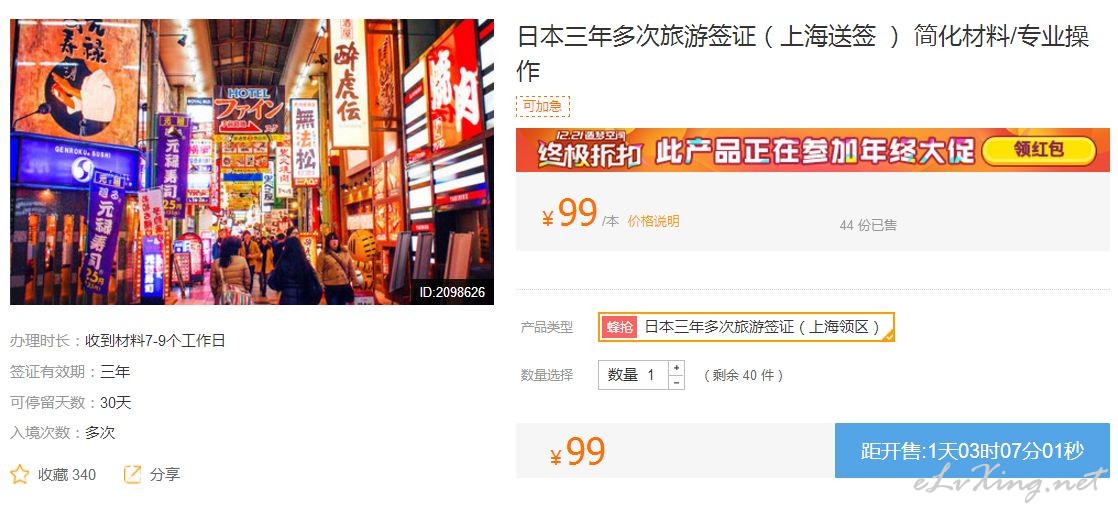Click the 领红包 yellow button
The width and height of the screenshot is (1118, 515).
click(x=1039, y=151)
